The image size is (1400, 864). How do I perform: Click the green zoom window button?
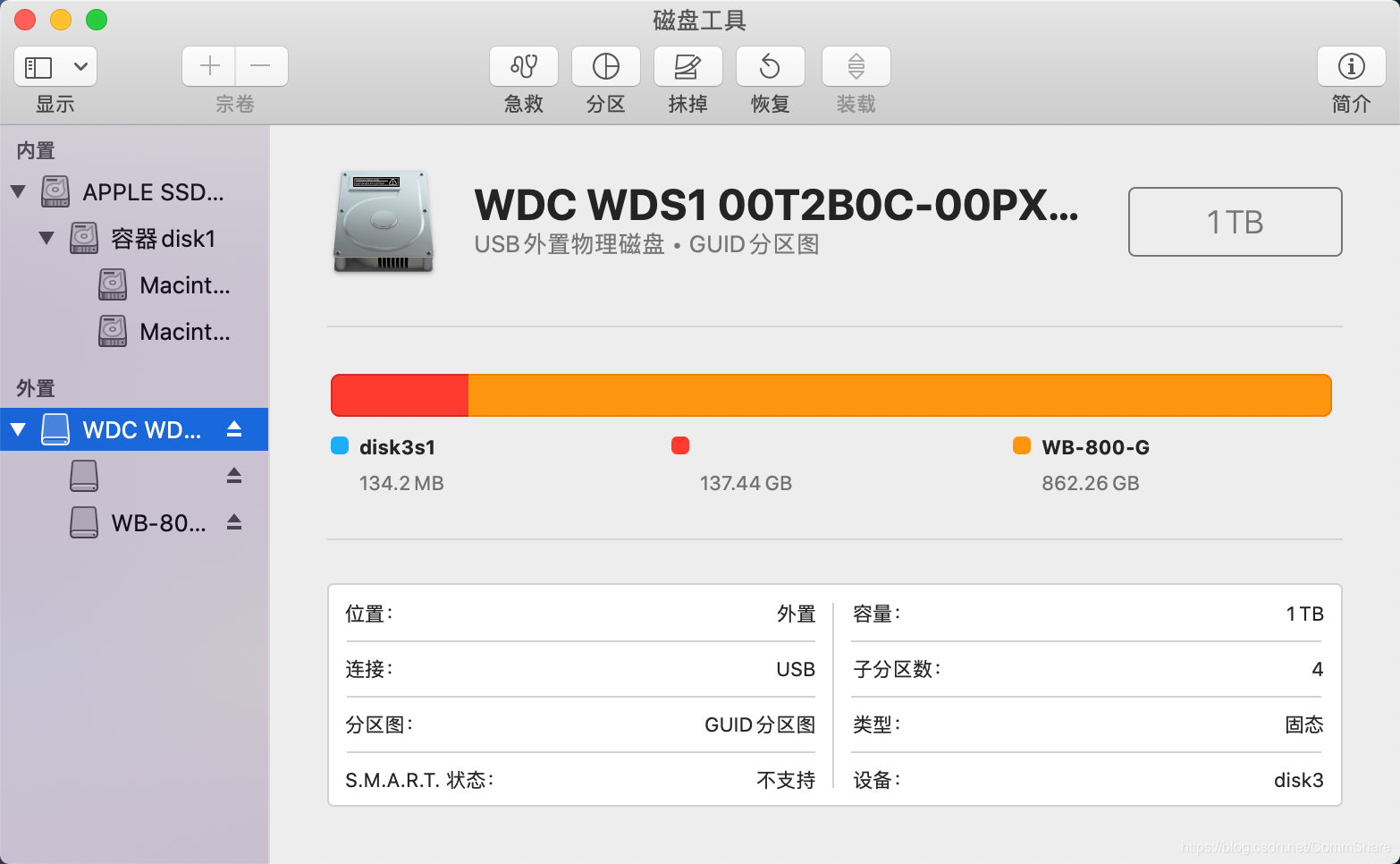pyautogui.click(x=97, y=20)
